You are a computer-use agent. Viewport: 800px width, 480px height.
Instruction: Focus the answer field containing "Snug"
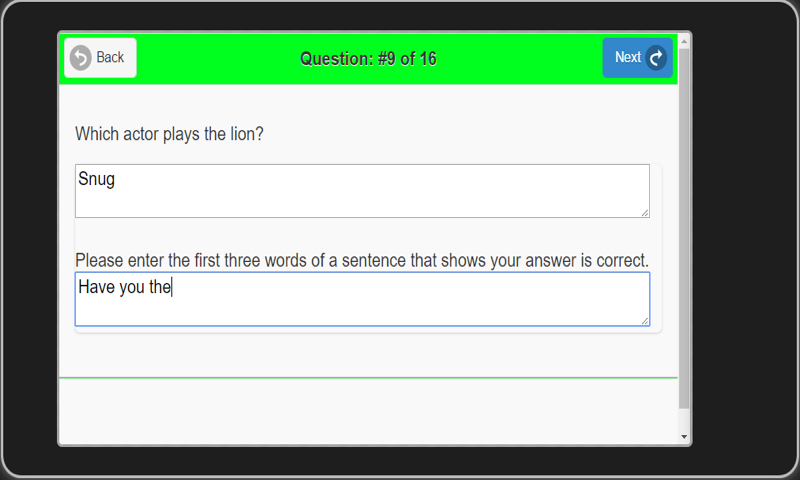[x=362, y=191]
